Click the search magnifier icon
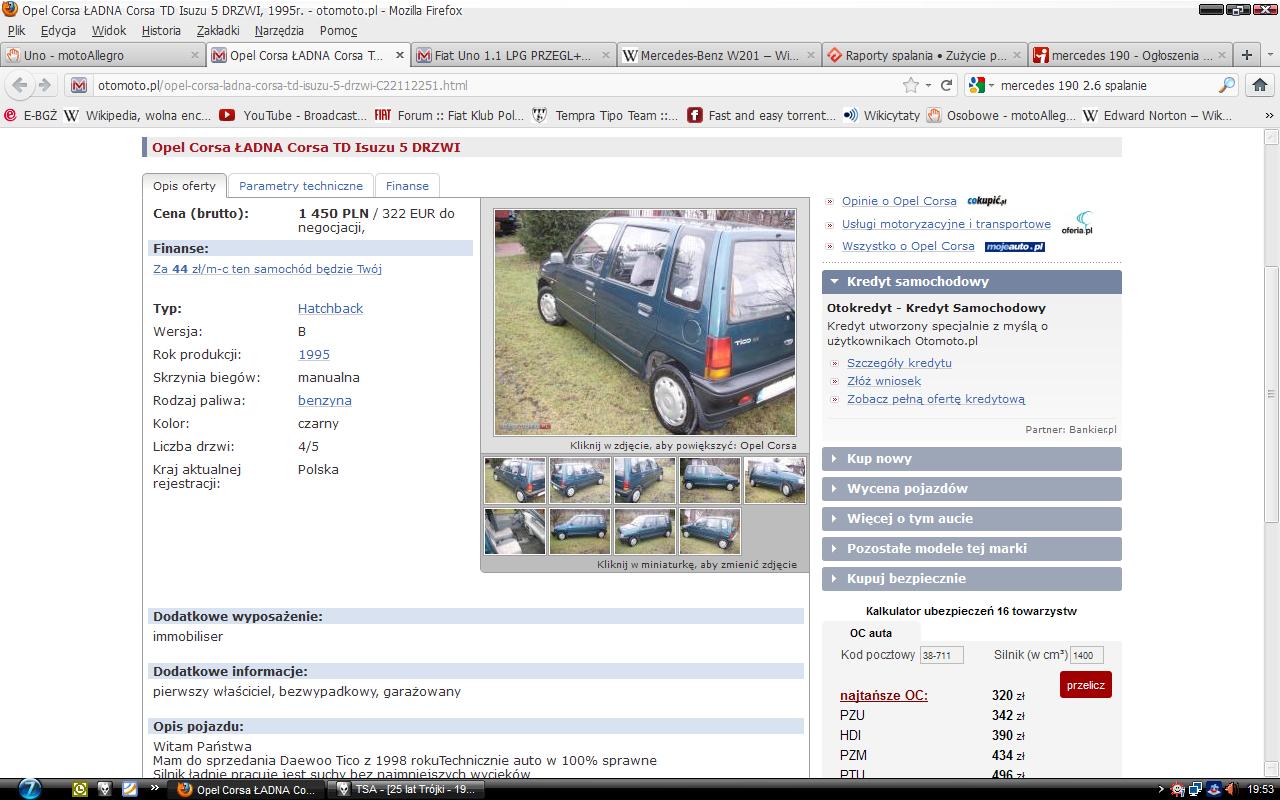This screenshot has height=800, width=1280. pyautogui.click(x=1226, y=85)
